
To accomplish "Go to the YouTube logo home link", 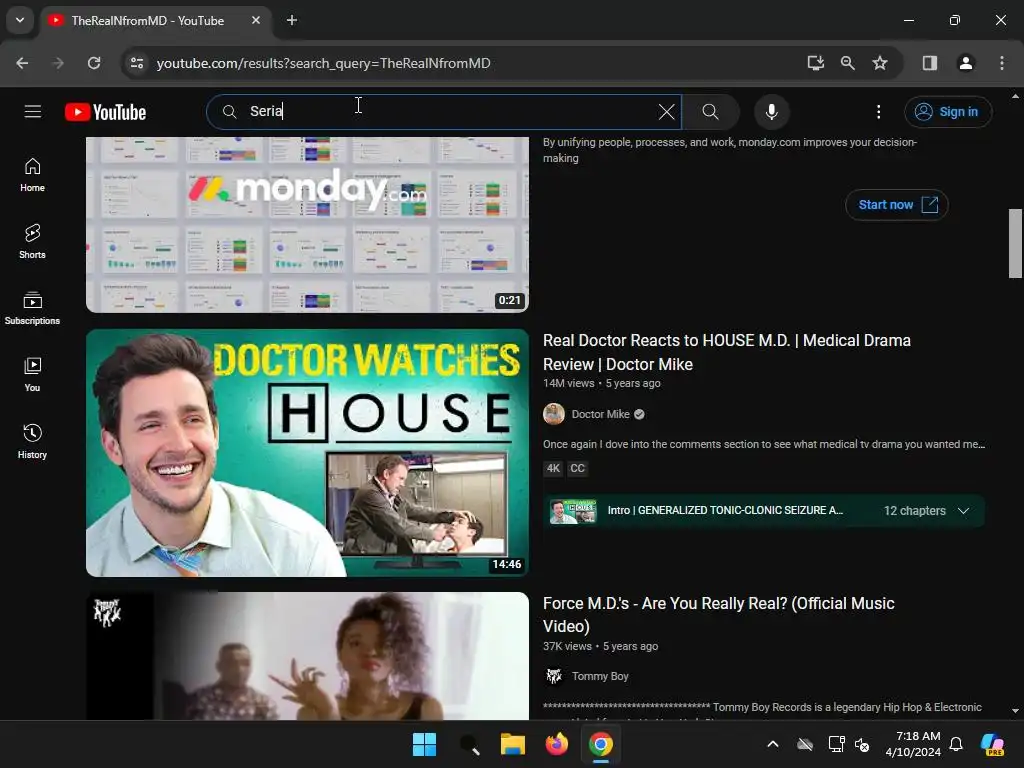I will pyautogui.click(x=105, y=112).
